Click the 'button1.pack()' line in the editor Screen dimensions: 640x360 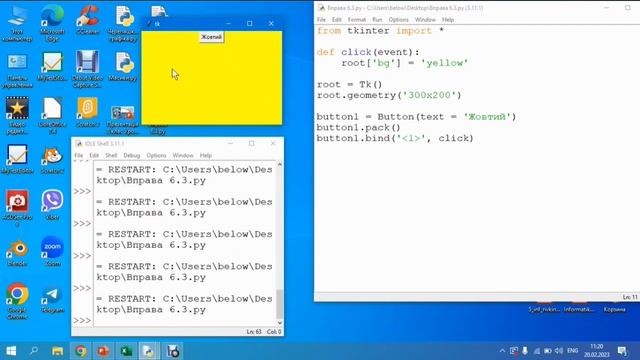coord(358,127)
